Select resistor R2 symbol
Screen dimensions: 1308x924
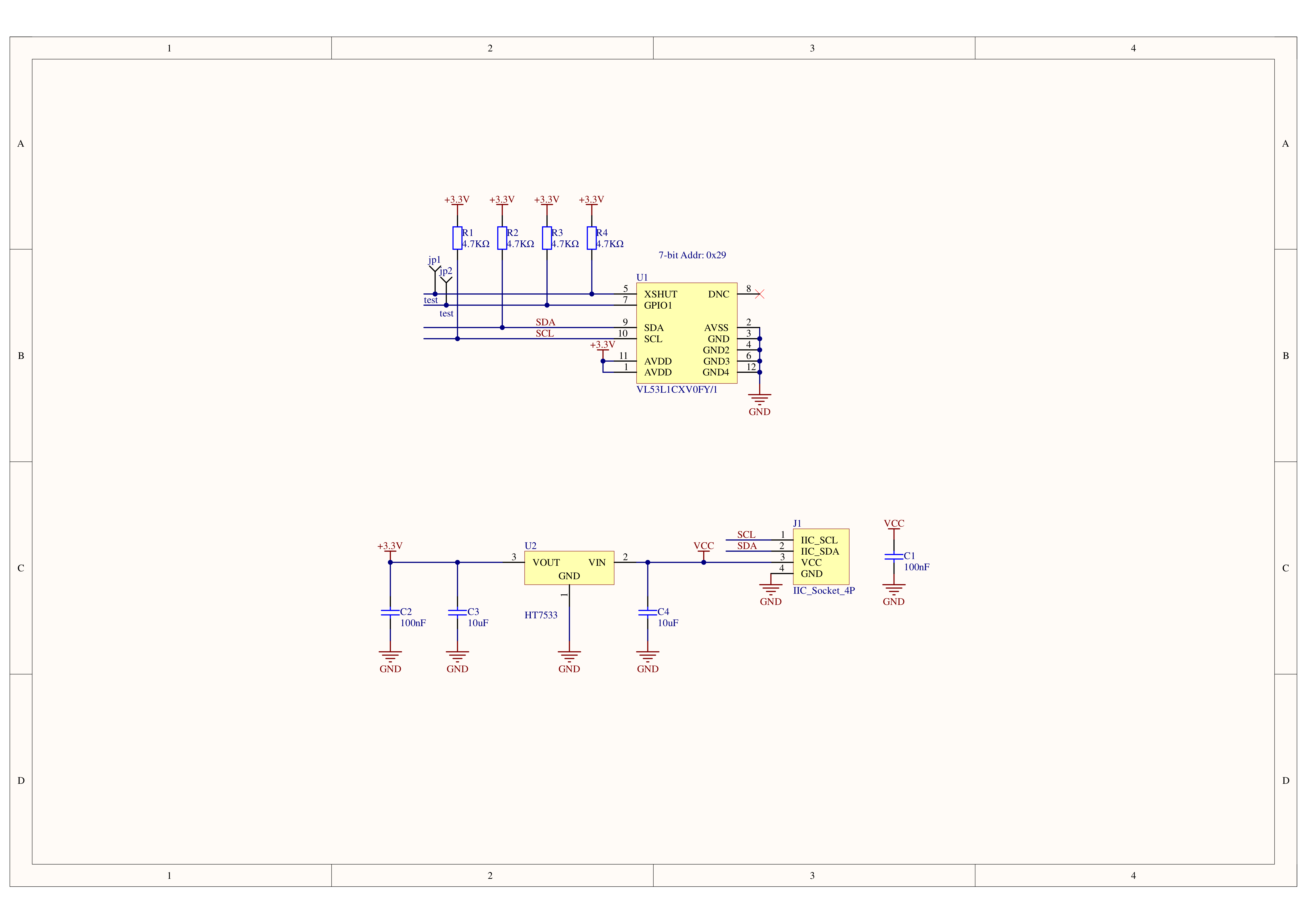(x=502, y=238)
